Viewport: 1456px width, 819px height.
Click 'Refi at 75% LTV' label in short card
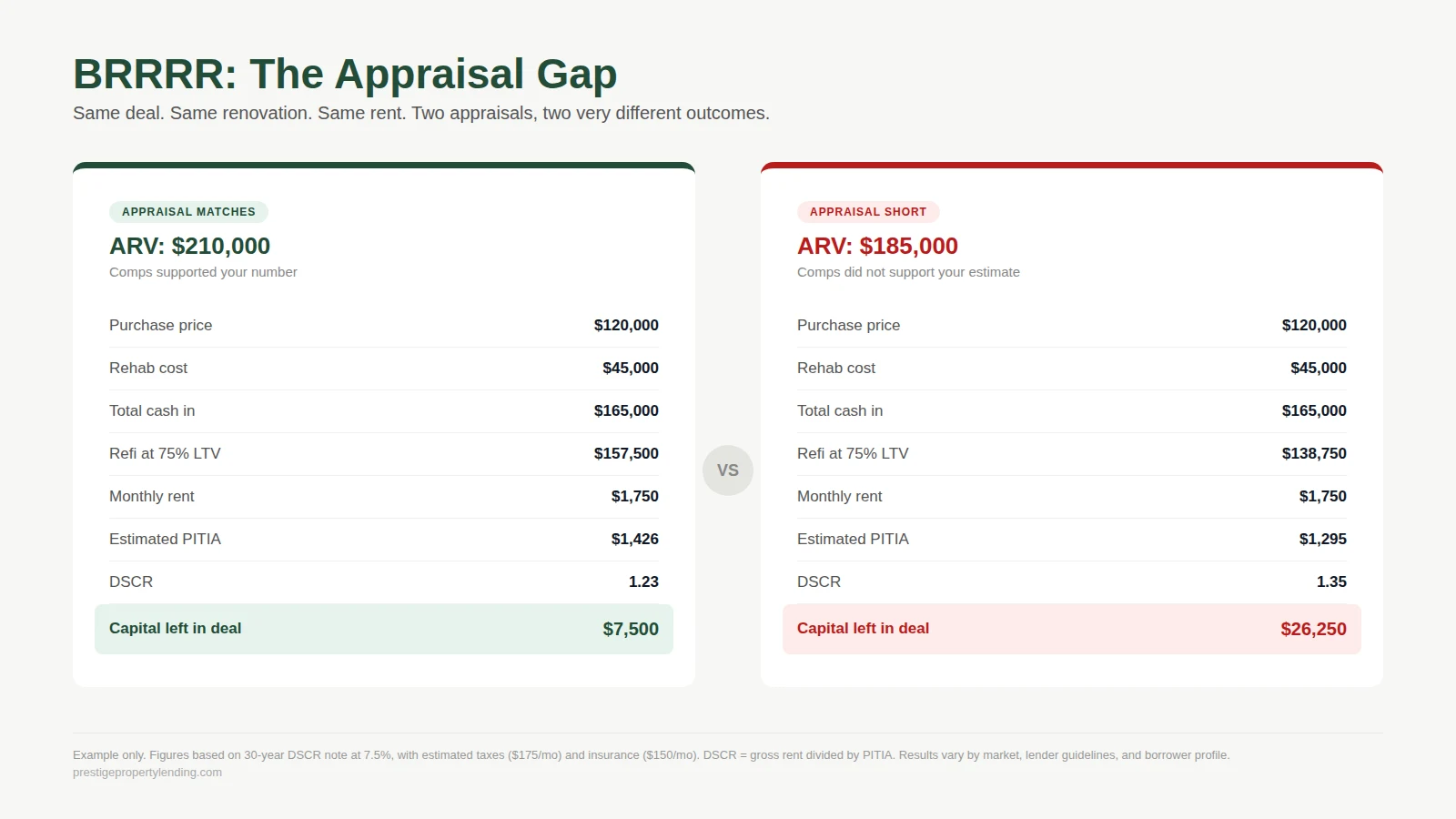(x=853, y=453)
